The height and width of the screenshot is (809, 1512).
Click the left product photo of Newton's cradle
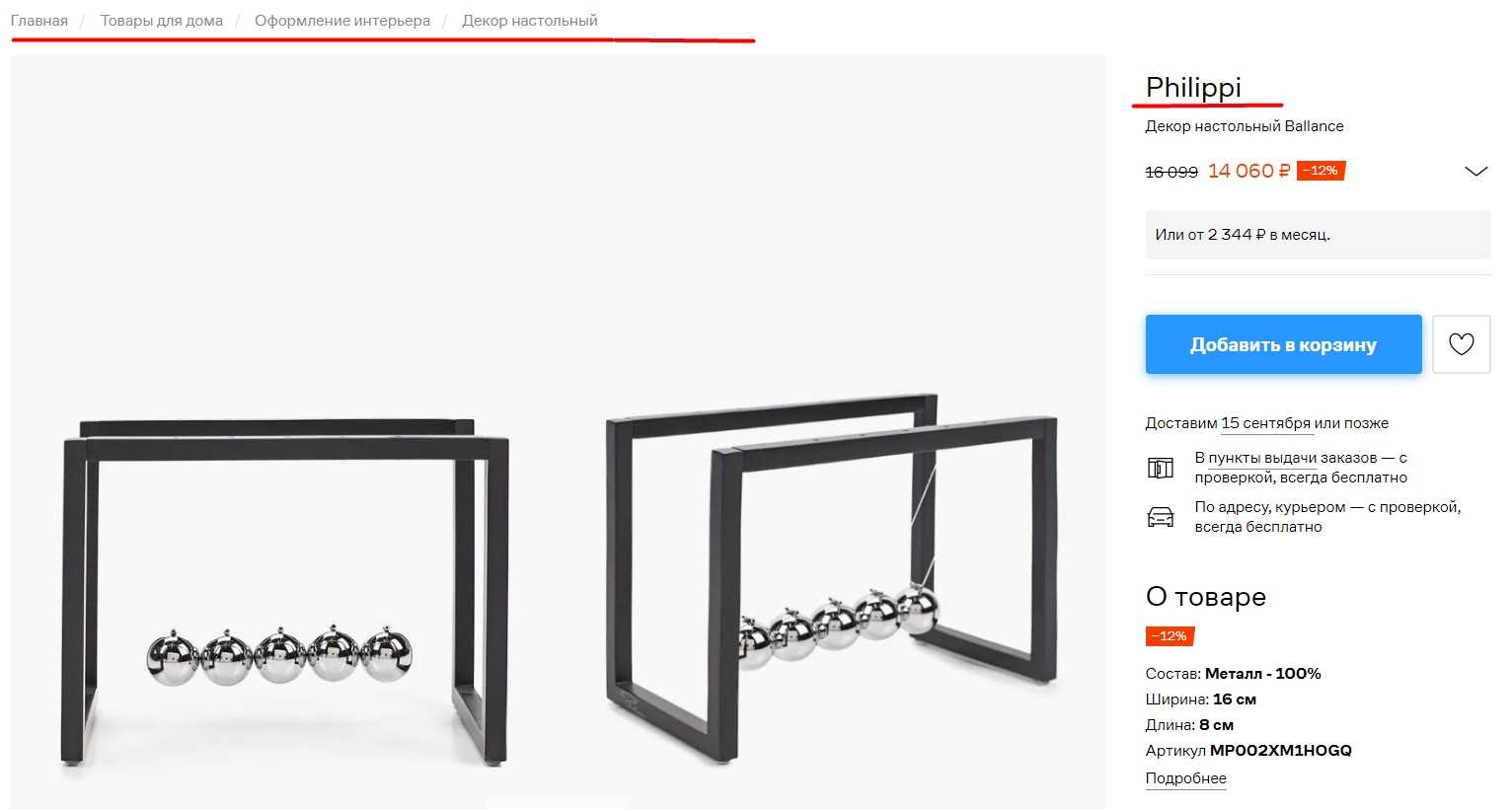coord(286,592)
